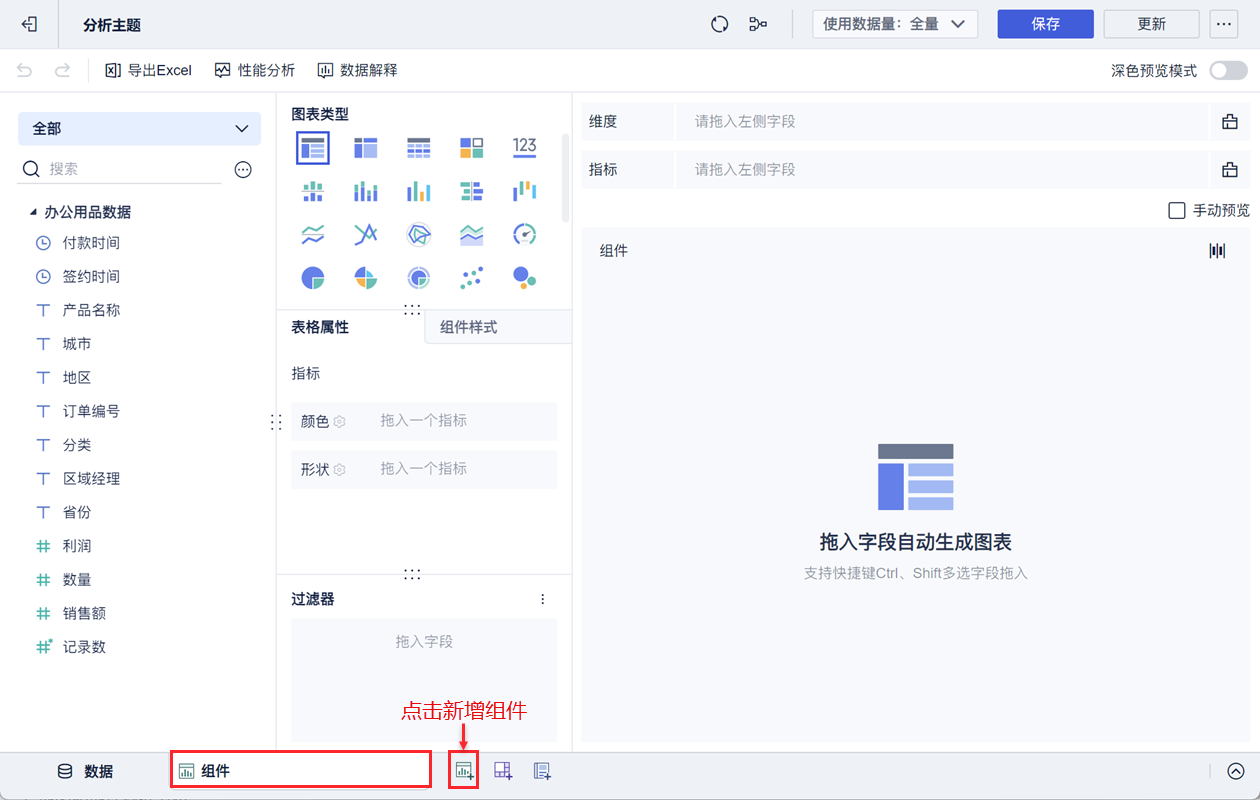Viewport: 1260px width, 800px height.
Task: Open the 颜色 gear settings
Action: (x=339, y=422)
